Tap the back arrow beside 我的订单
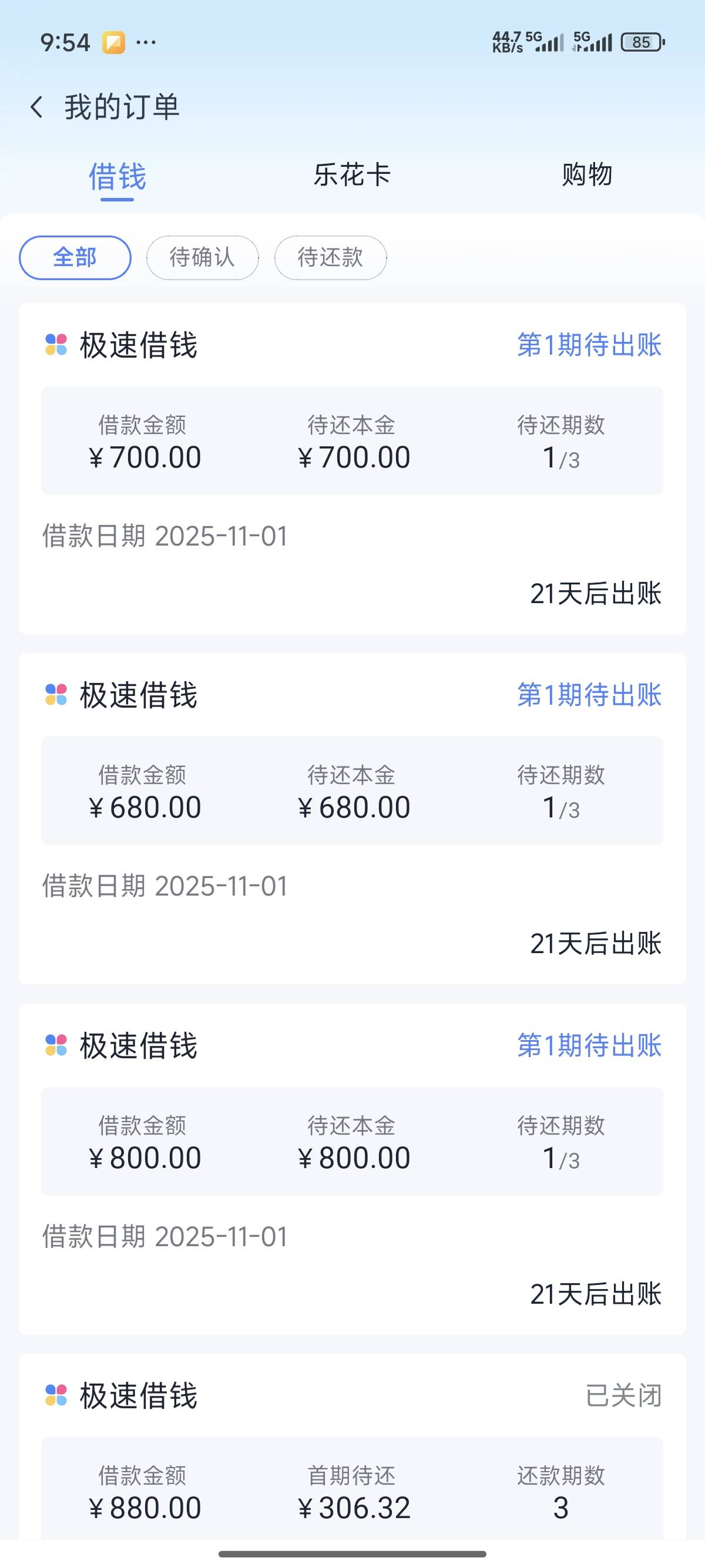 36,107
